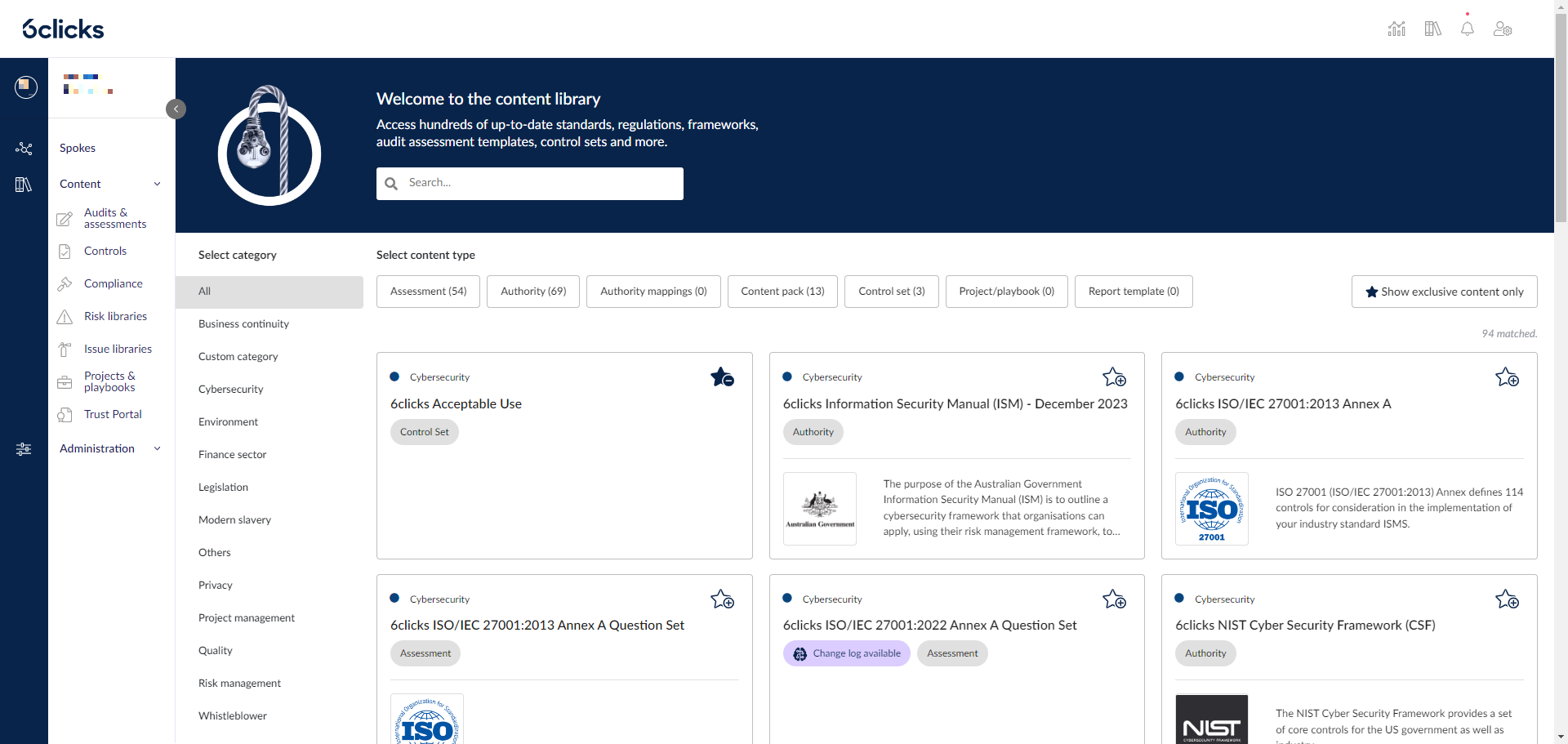
Task: Filter by Authority mappings (0)
Action: [653, 292]
